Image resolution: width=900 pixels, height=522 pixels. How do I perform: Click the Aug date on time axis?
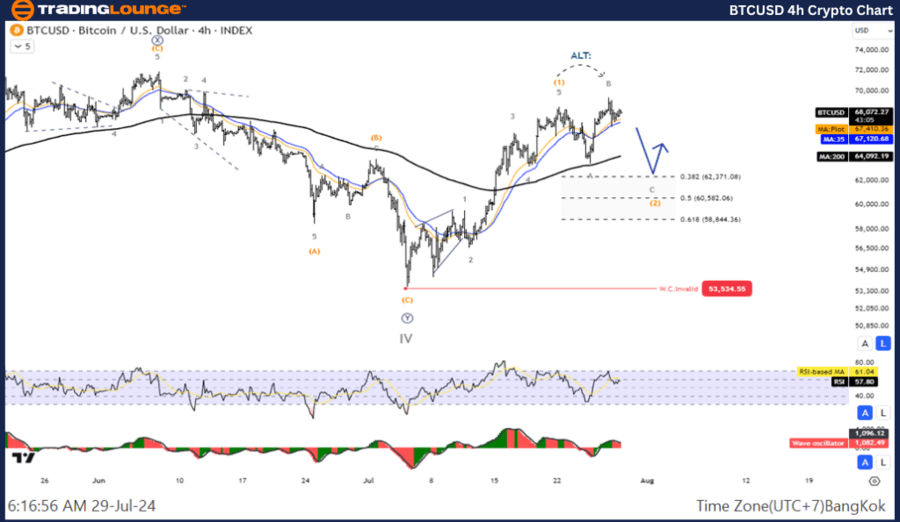point(647,481)
